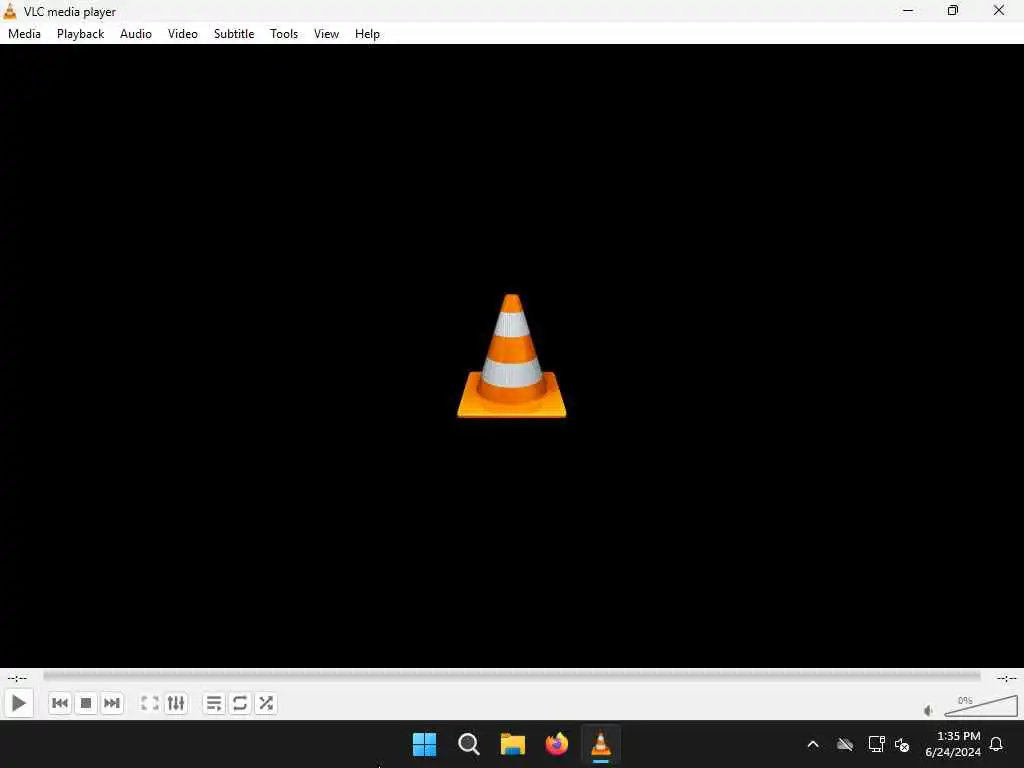Restore down the VLC window
The height and width of the screenshot is (768, 1024).
(953, 10)
